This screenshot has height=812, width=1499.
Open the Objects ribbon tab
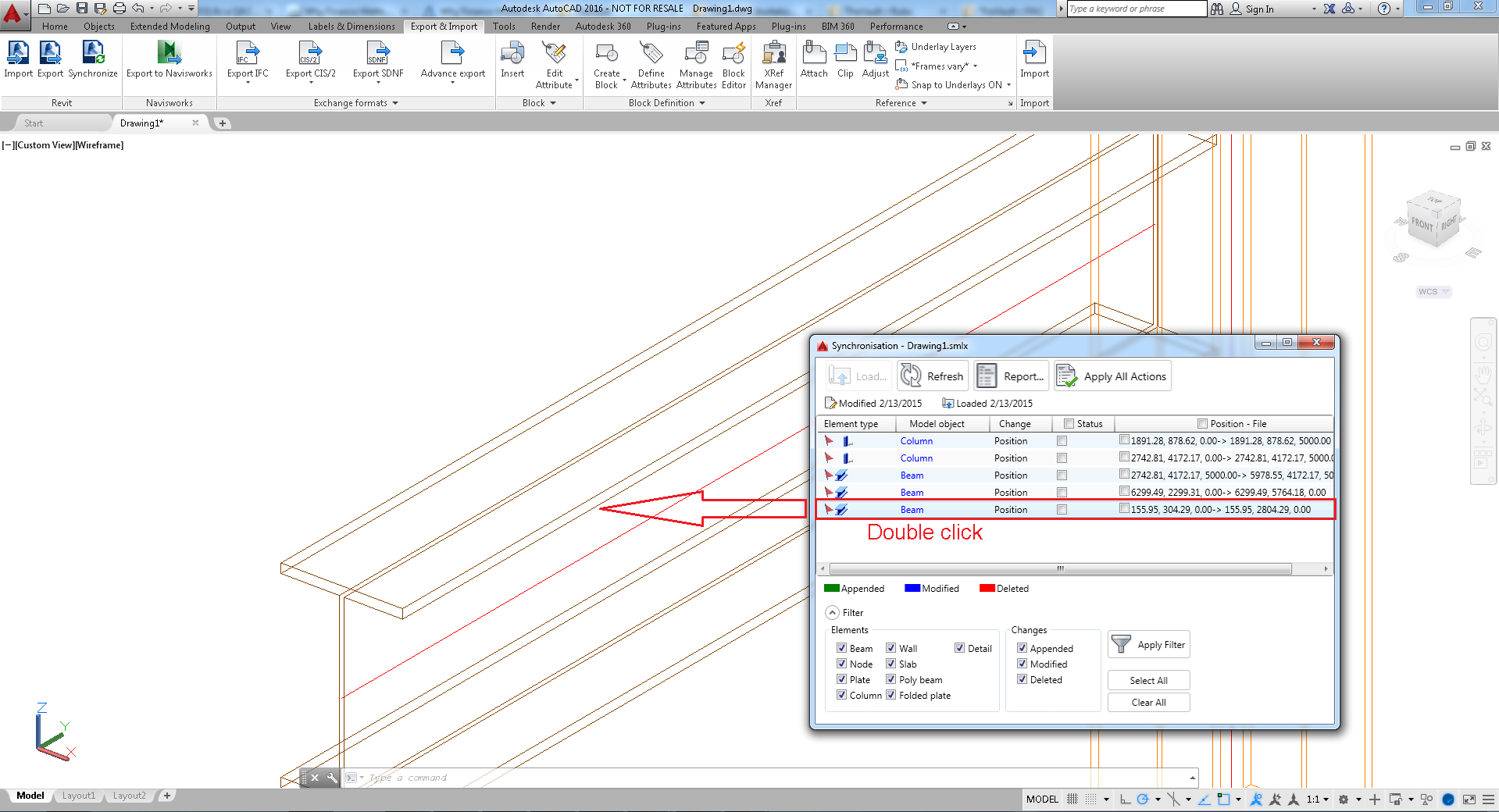tap(99, 27)
